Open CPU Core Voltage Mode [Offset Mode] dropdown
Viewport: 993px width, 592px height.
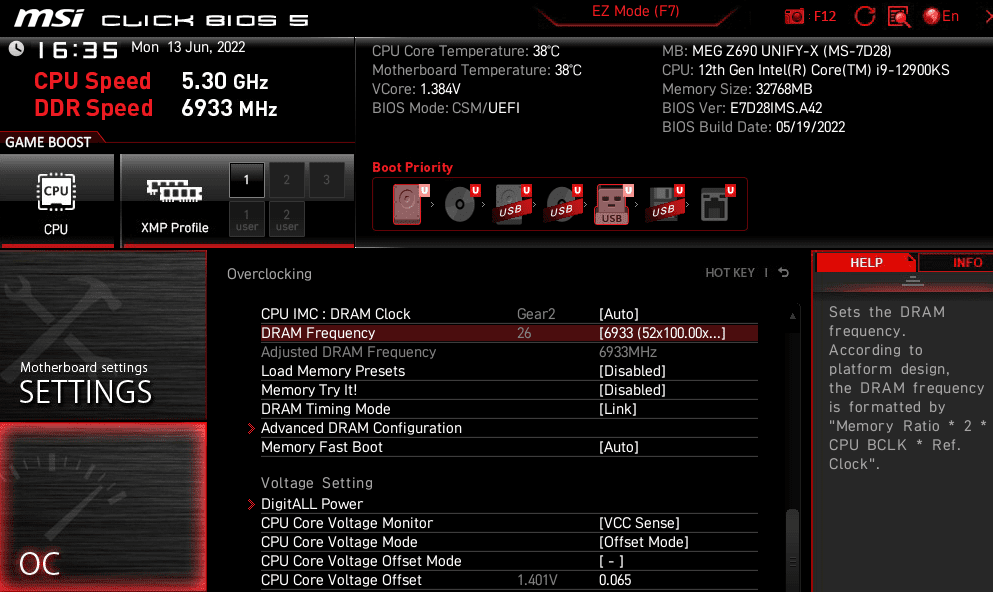click(643, 542)
